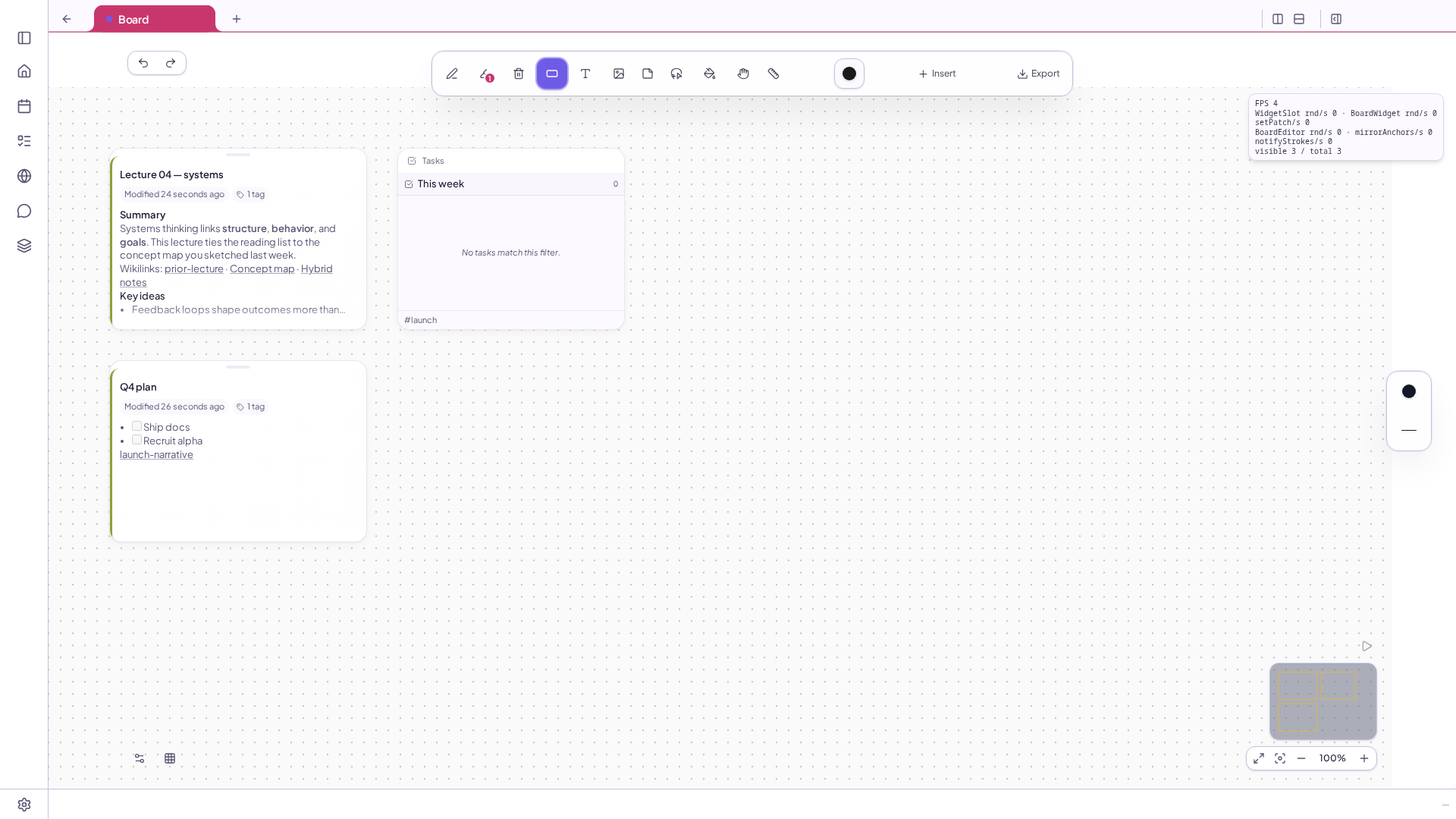The height and width of the screenshot is (819, 1456).
Task: Click the FPS debug stats overlay
Action: (x=1346, y=127)
